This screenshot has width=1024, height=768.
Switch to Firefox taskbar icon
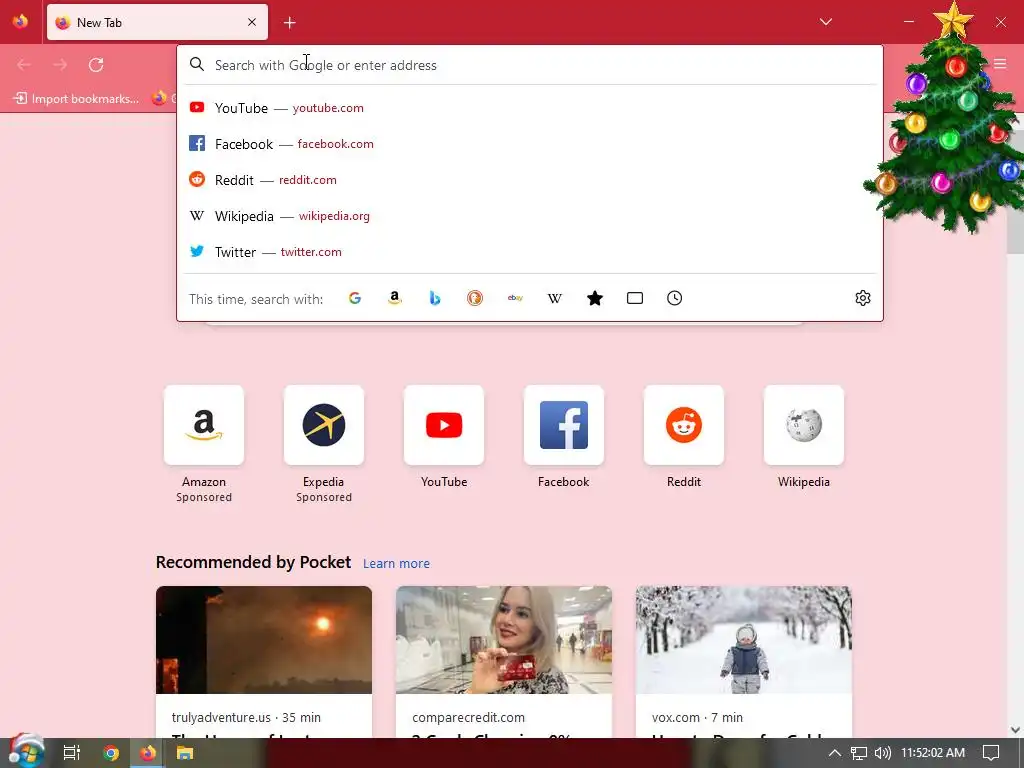[x=148, y=753]
